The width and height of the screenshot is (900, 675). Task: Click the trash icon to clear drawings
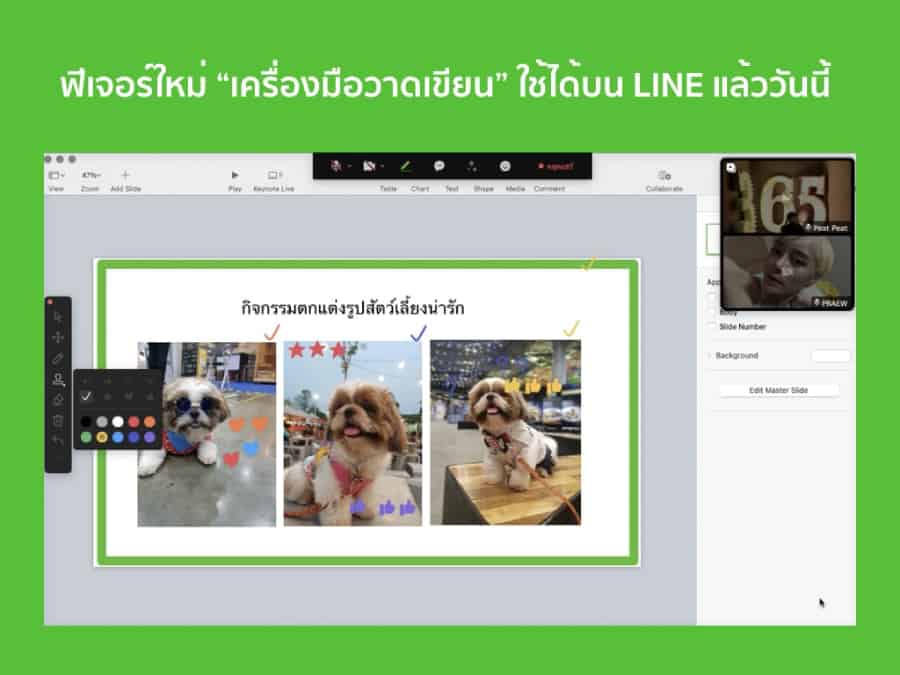[x=58, y=420]
